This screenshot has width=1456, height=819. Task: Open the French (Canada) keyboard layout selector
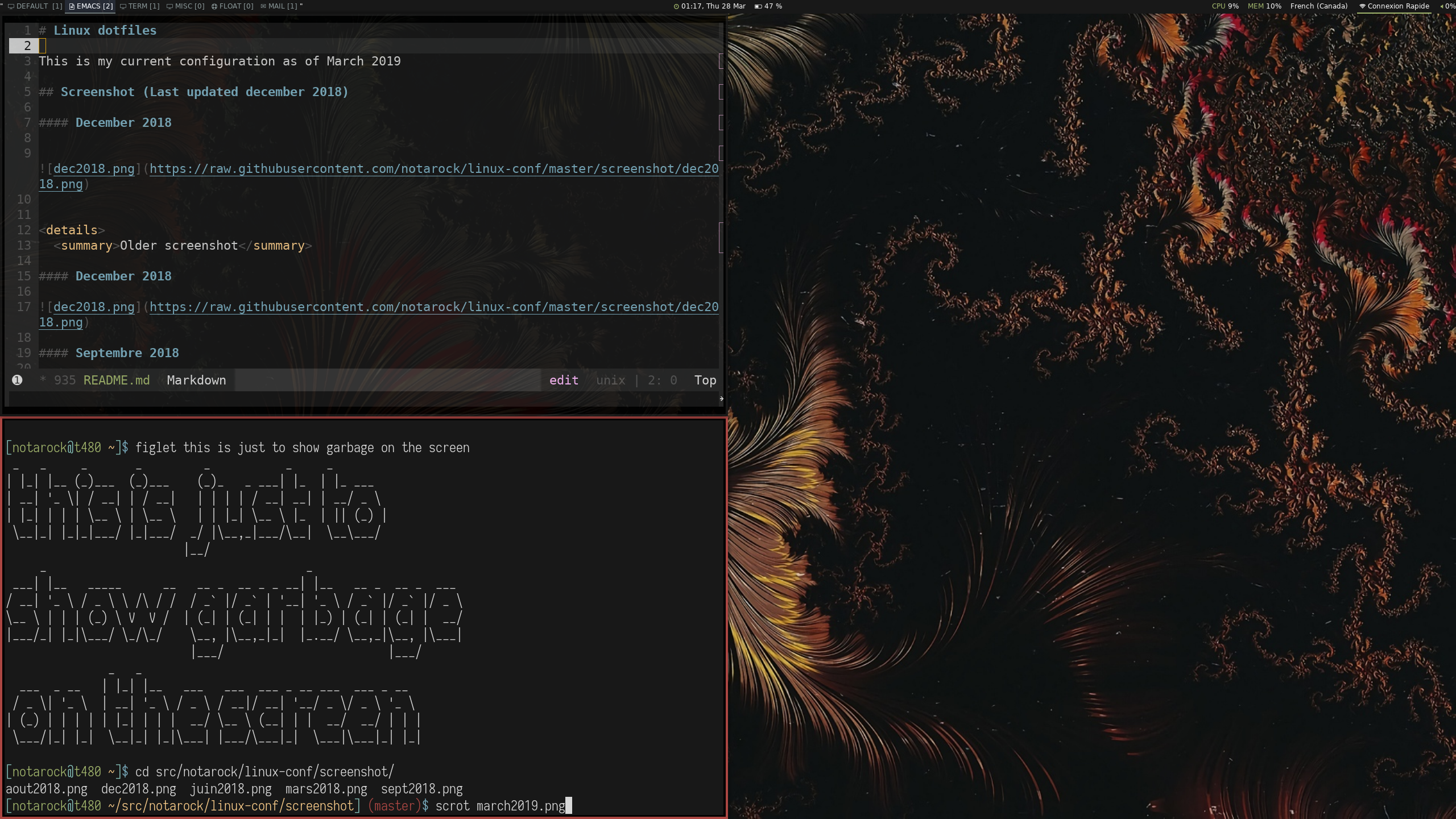click(1318, 6)
